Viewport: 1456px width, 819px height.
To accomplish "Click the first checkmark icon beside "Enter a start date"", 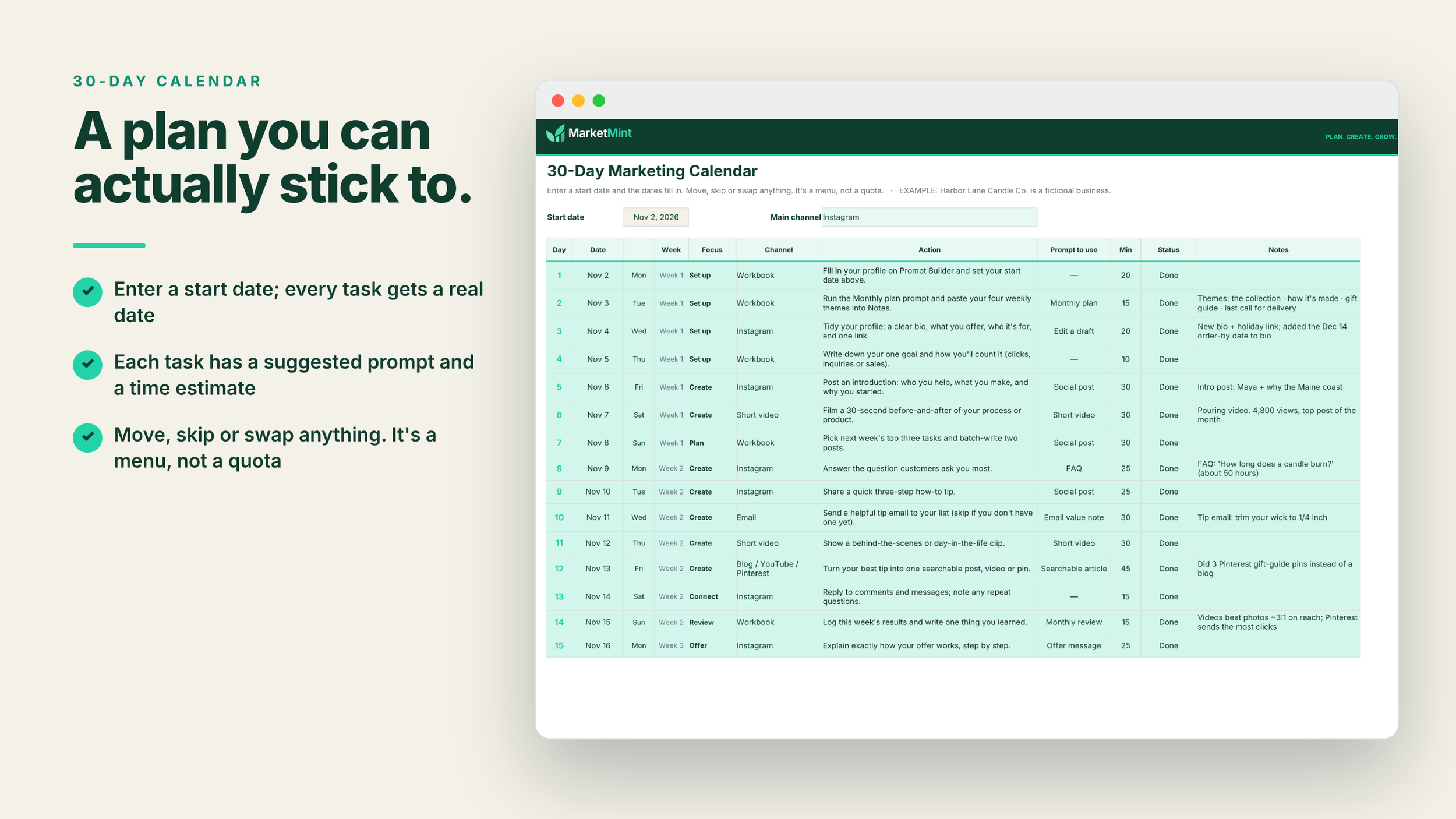I will coord(88,292).
